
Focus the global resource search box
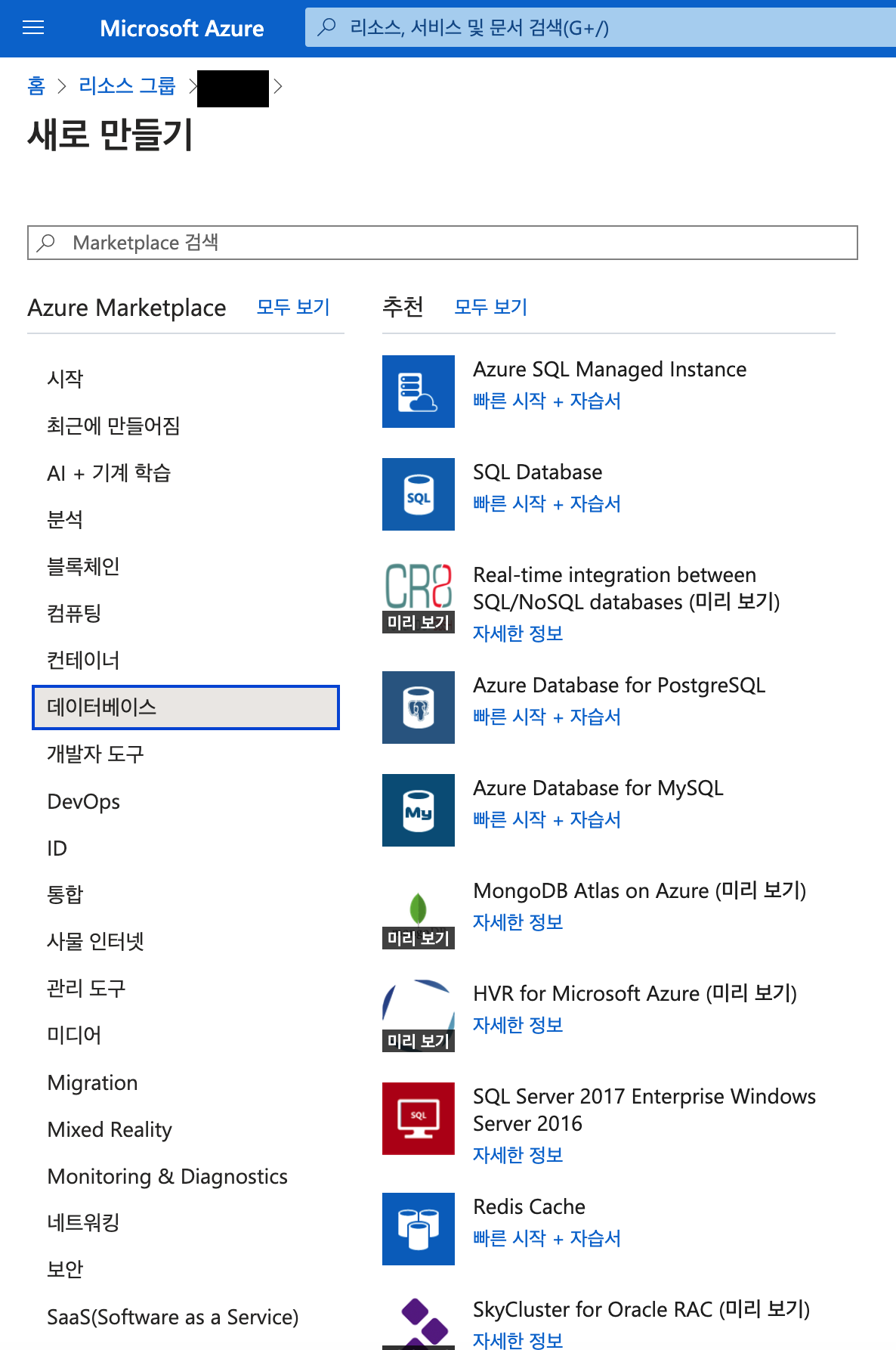tap(601, 28)
